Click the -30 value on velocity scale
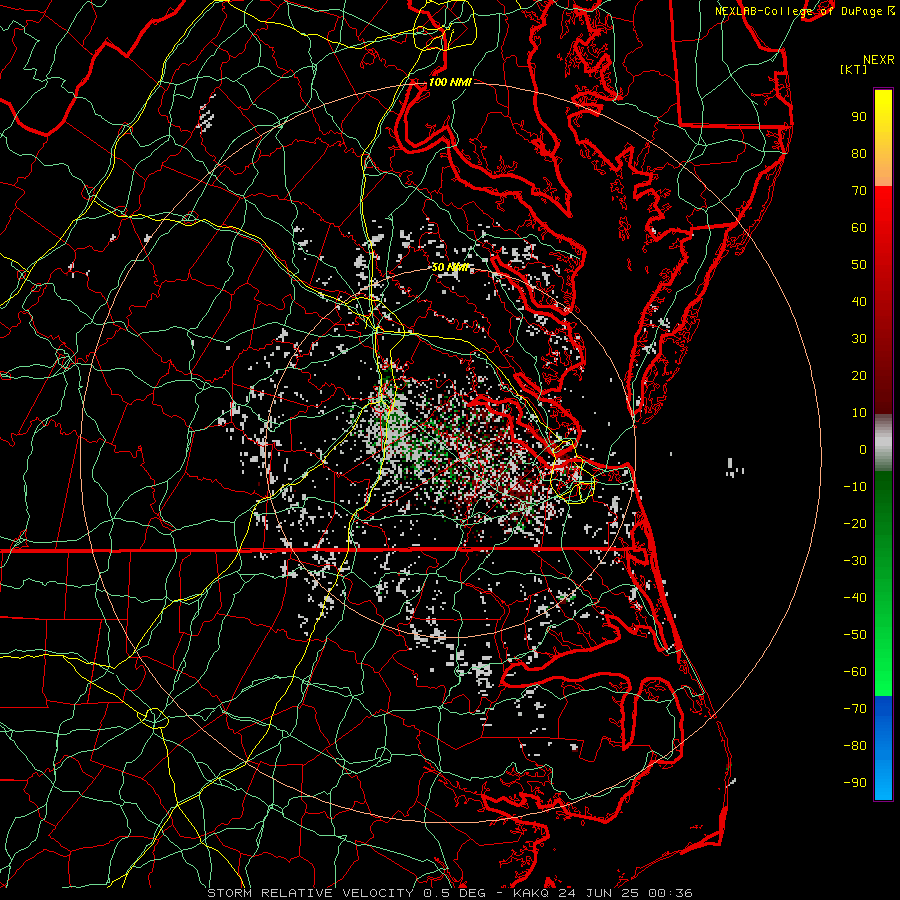The height and width of the screenshot is (900, 900). [x=855, y=561]
